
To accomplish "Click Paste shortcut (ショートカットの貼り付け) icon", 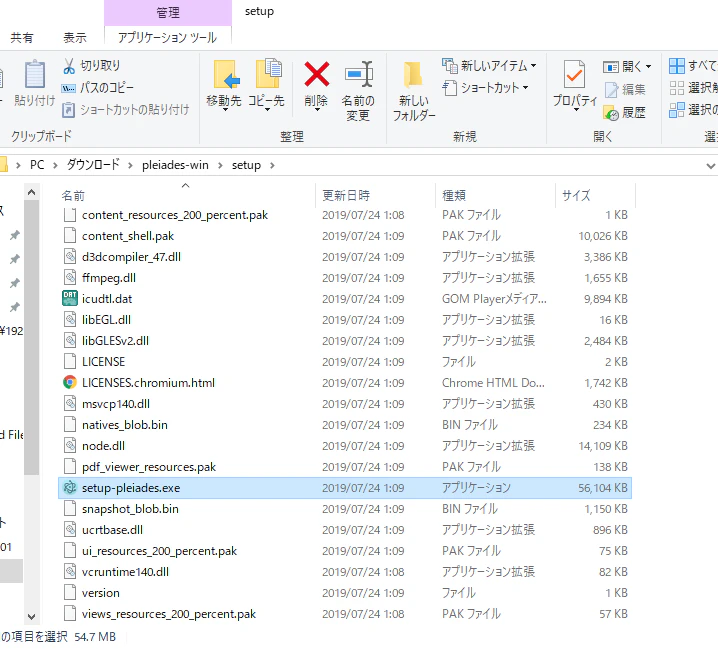I will pos(68,110).
